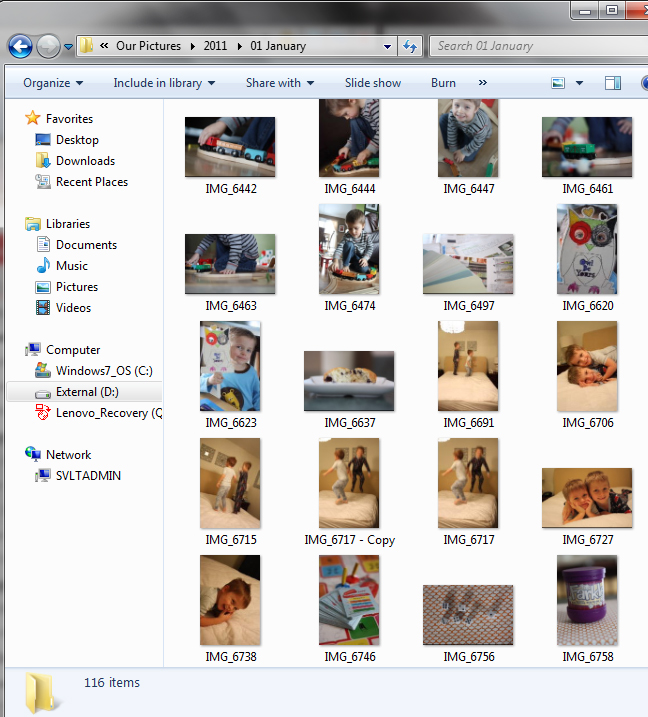
Task: Click into Search 01 January field
Action: [539, 46]
